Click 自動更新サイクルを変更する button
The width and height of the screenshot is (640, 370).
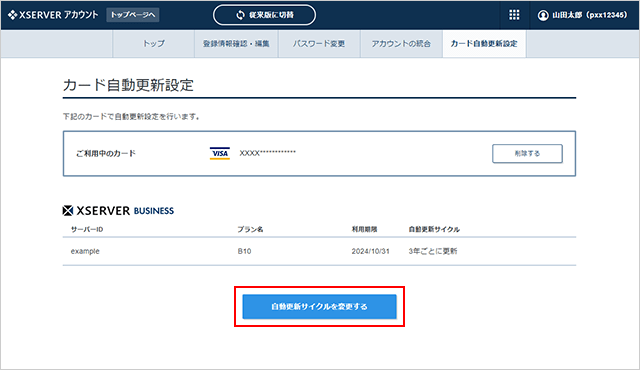pyautogui.click(x=319, y=306)
